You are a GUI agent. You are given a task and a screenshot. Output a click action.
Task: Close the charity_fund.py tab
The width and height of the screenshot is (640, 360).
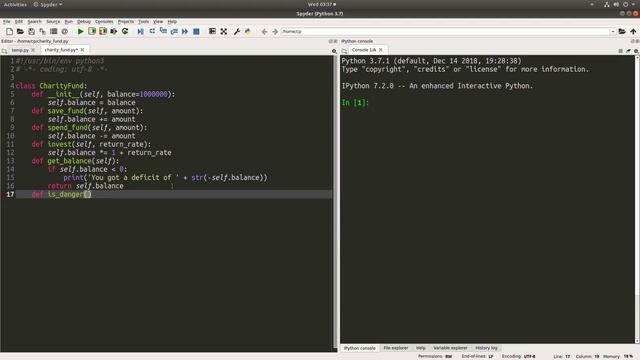click(x=82, y=50)
